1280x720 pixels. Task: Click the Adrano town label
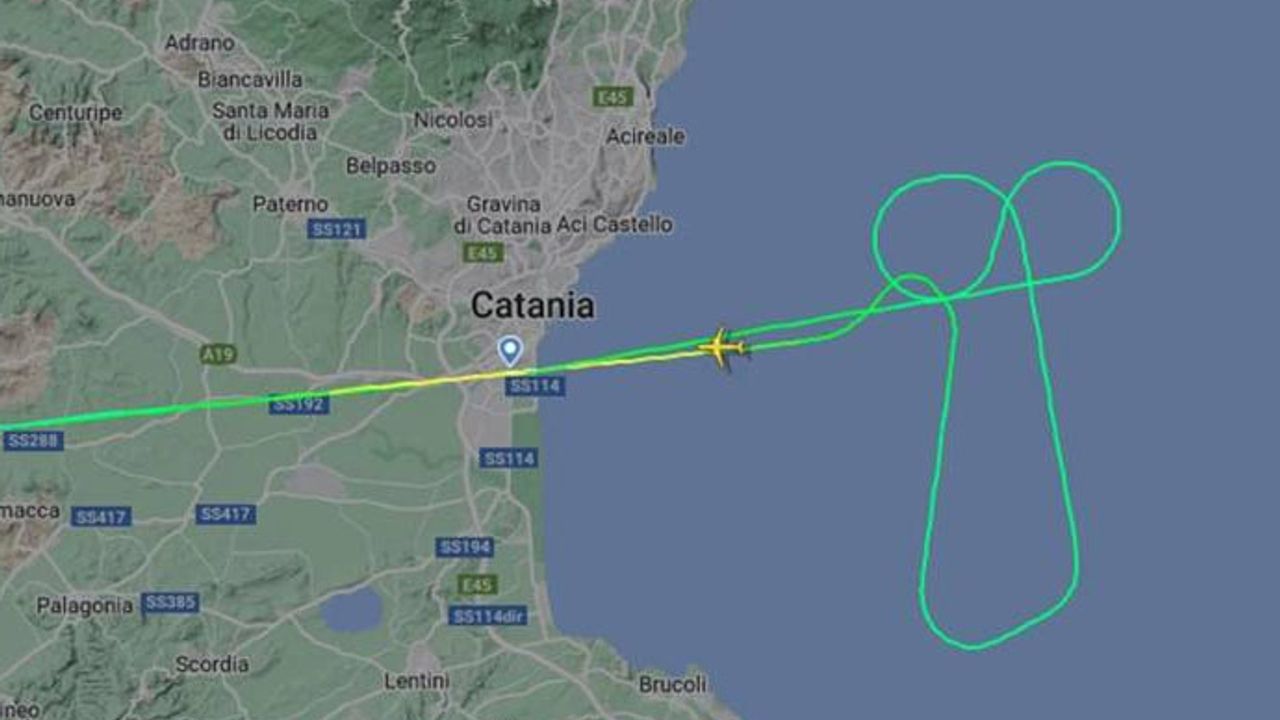coord(199,43)
